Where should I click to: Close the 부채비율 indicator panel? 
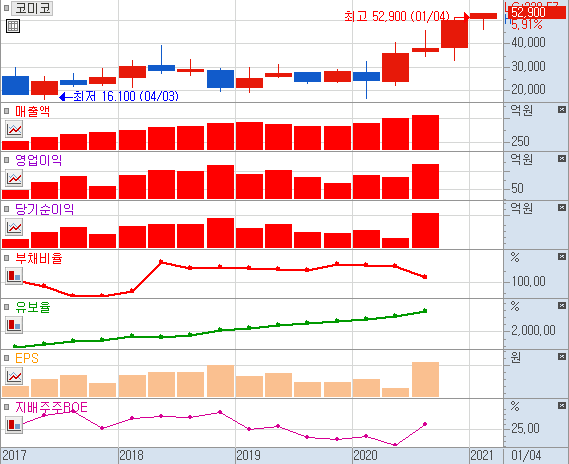click(x=561, y=256)
